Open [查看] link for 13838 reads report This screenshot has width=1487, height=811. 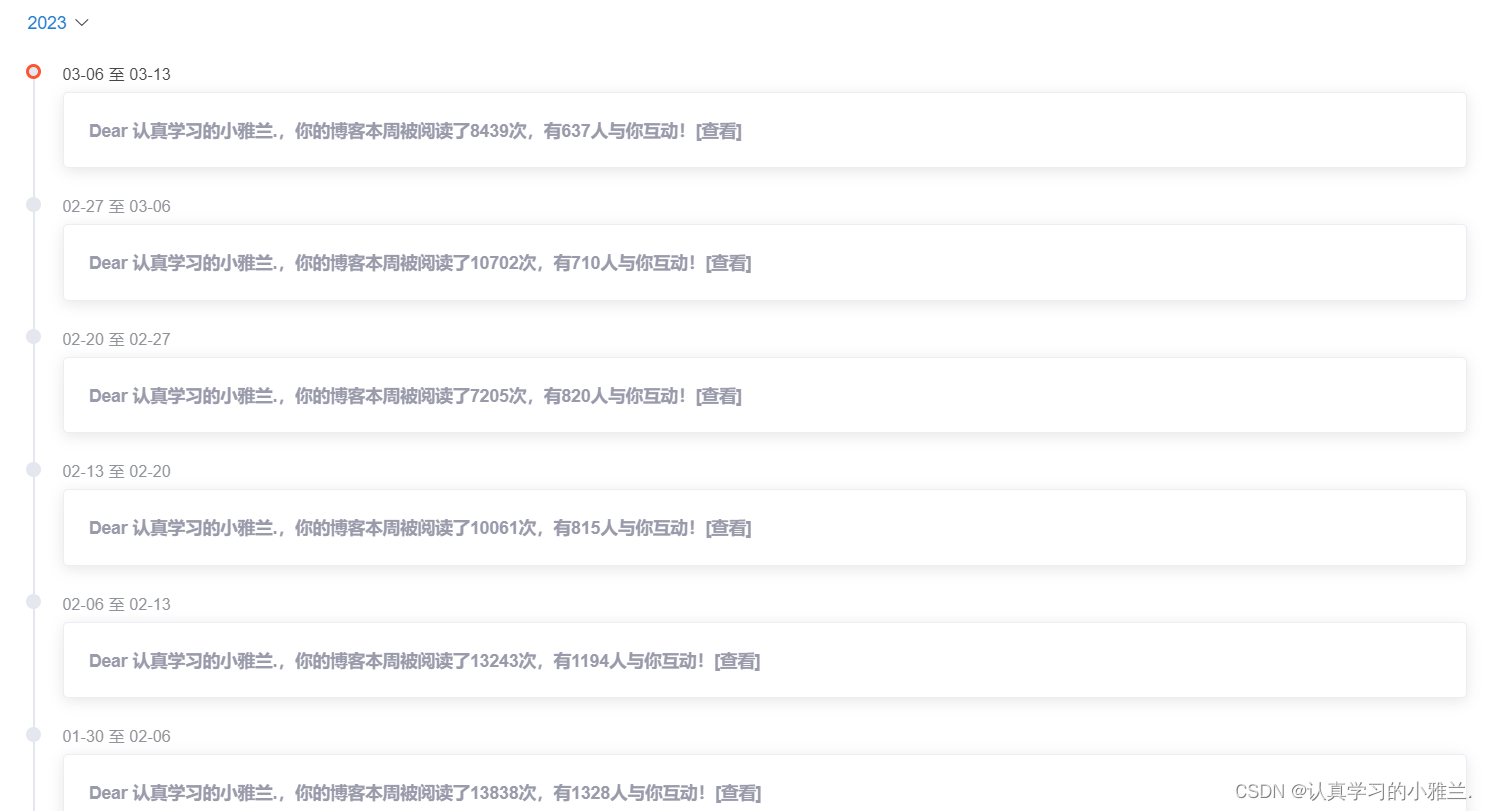tap(737, 793)
